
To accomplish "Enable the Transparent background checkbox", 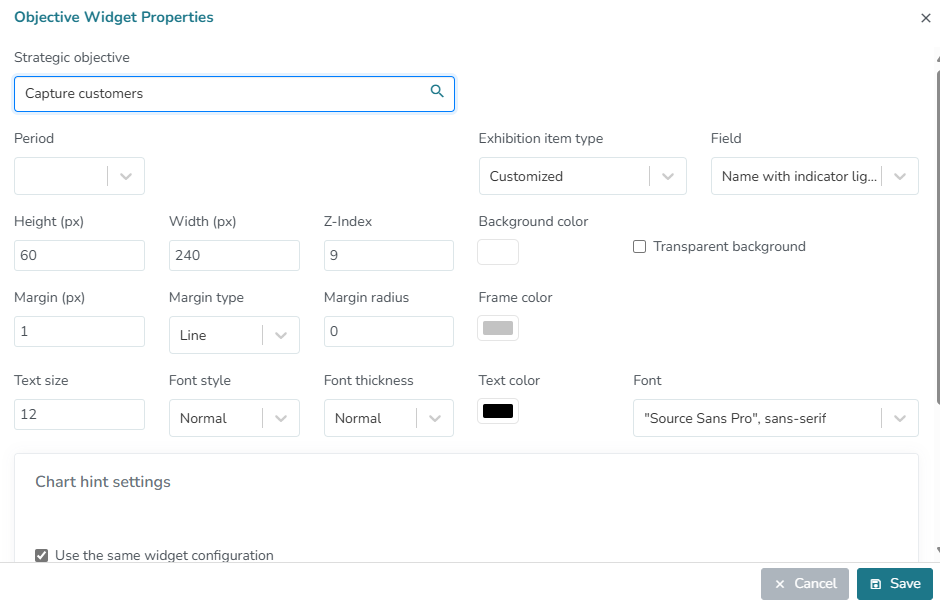I will pyautogui.click(x=640, y=247).
